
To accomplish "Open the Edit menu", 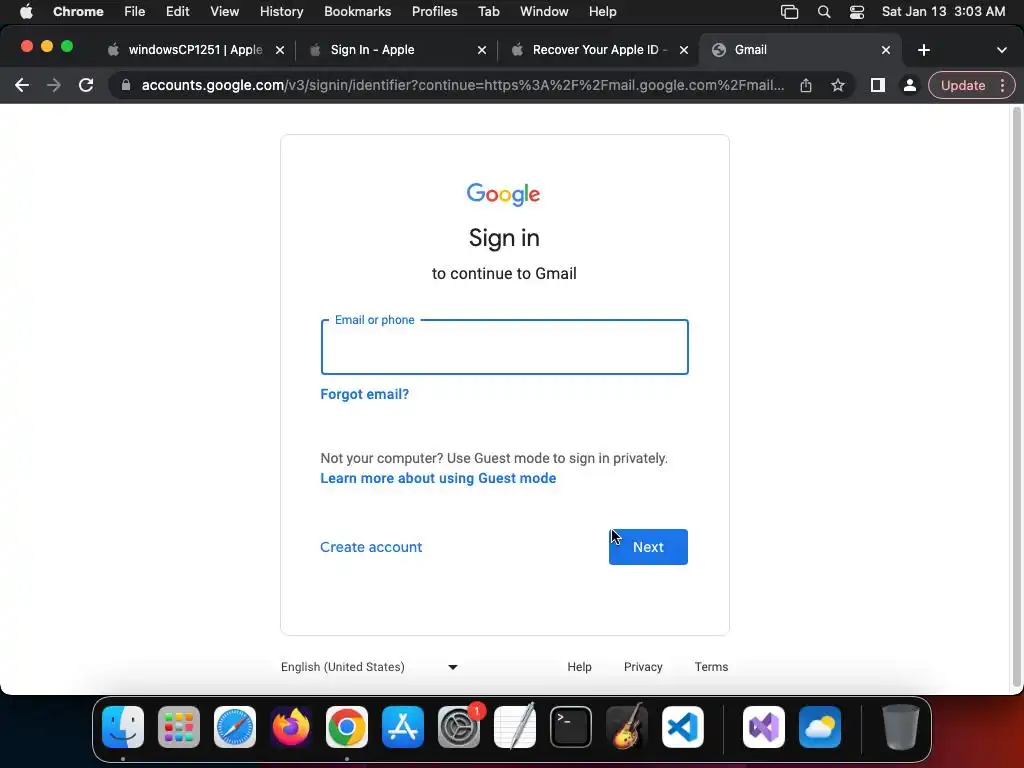I will (177, 12).
